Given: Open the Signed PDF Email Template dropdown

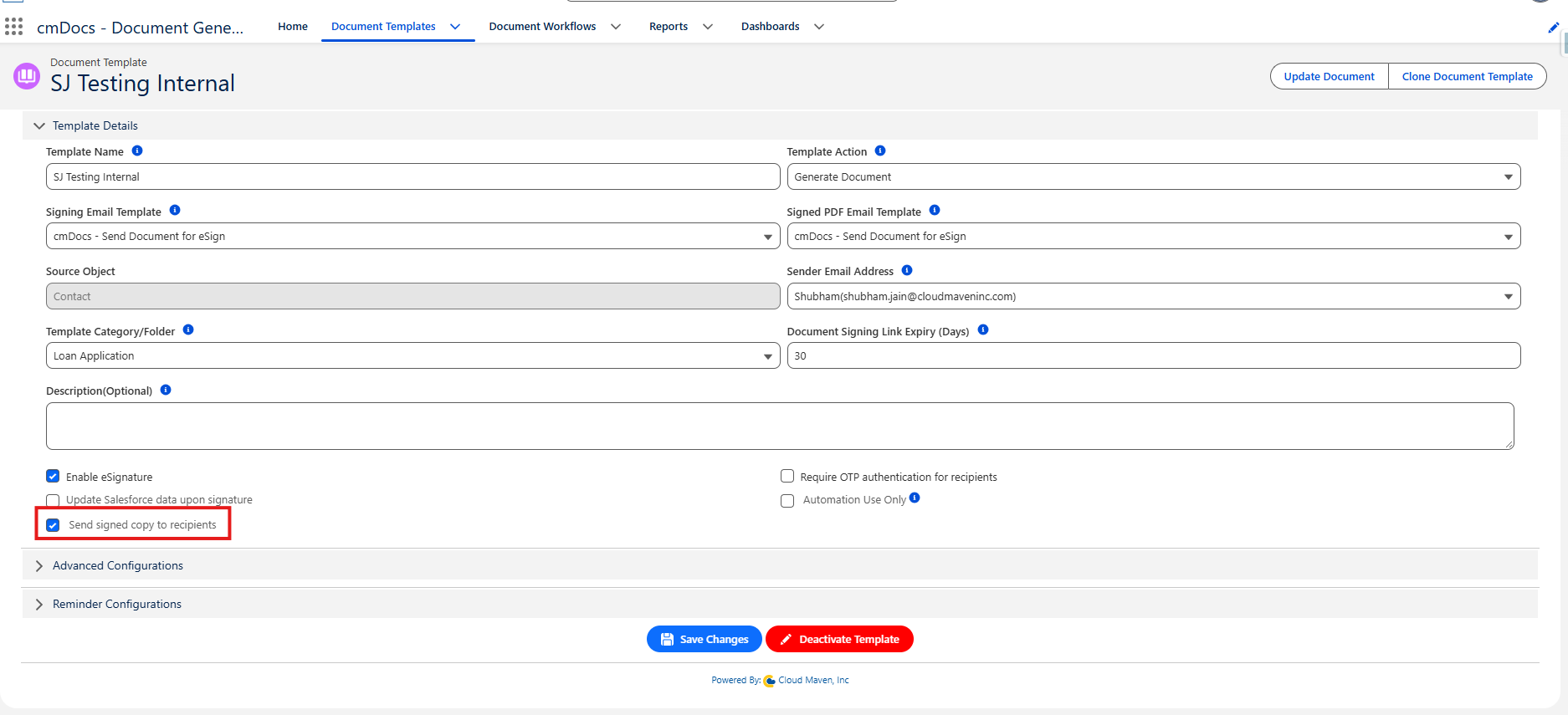Looking at the screenshot, I should 1153,236.
